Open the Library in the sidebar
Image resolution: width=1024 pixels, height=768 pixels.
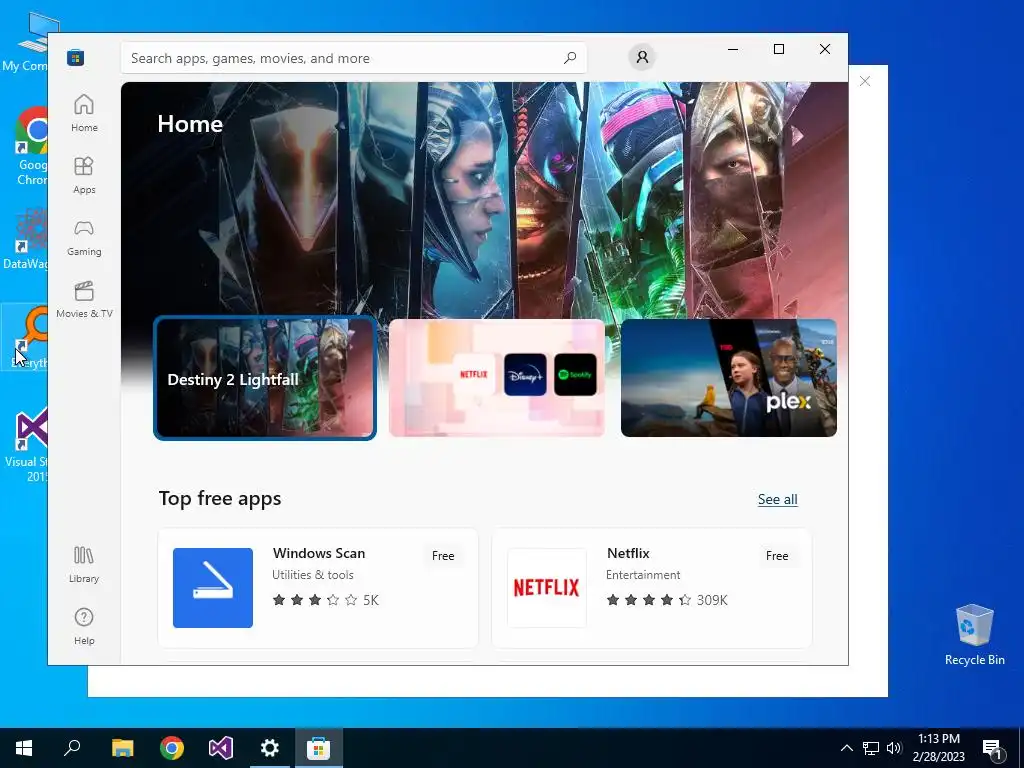pos(84,564)
